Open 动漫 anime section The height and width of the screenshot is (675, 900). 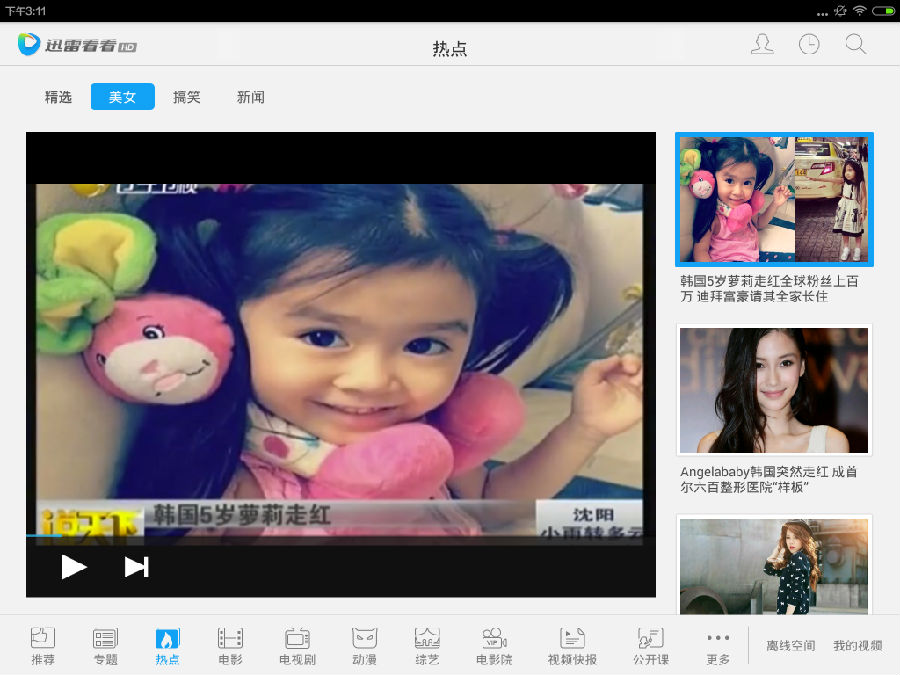[364, 645]
